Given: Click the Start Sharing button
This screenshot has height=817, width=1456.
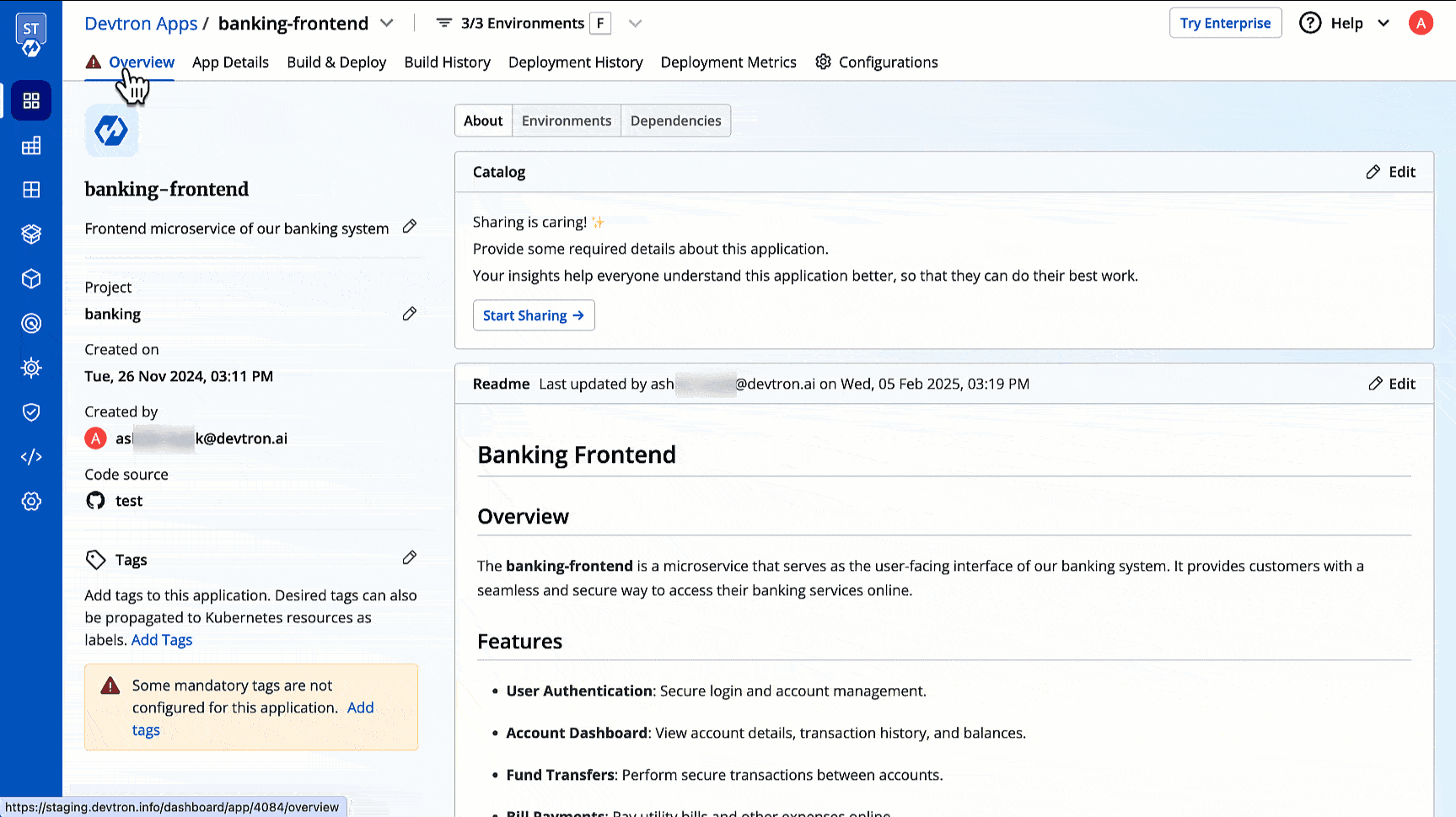Looking at the screenshot, I should click(x=534, y=314).
